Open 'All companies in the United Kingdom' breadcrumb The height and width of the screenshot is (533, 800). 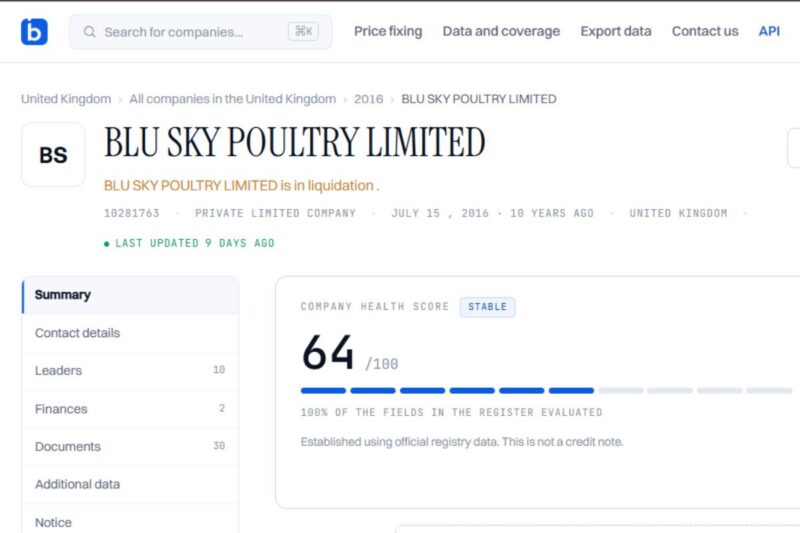[233, 99]
